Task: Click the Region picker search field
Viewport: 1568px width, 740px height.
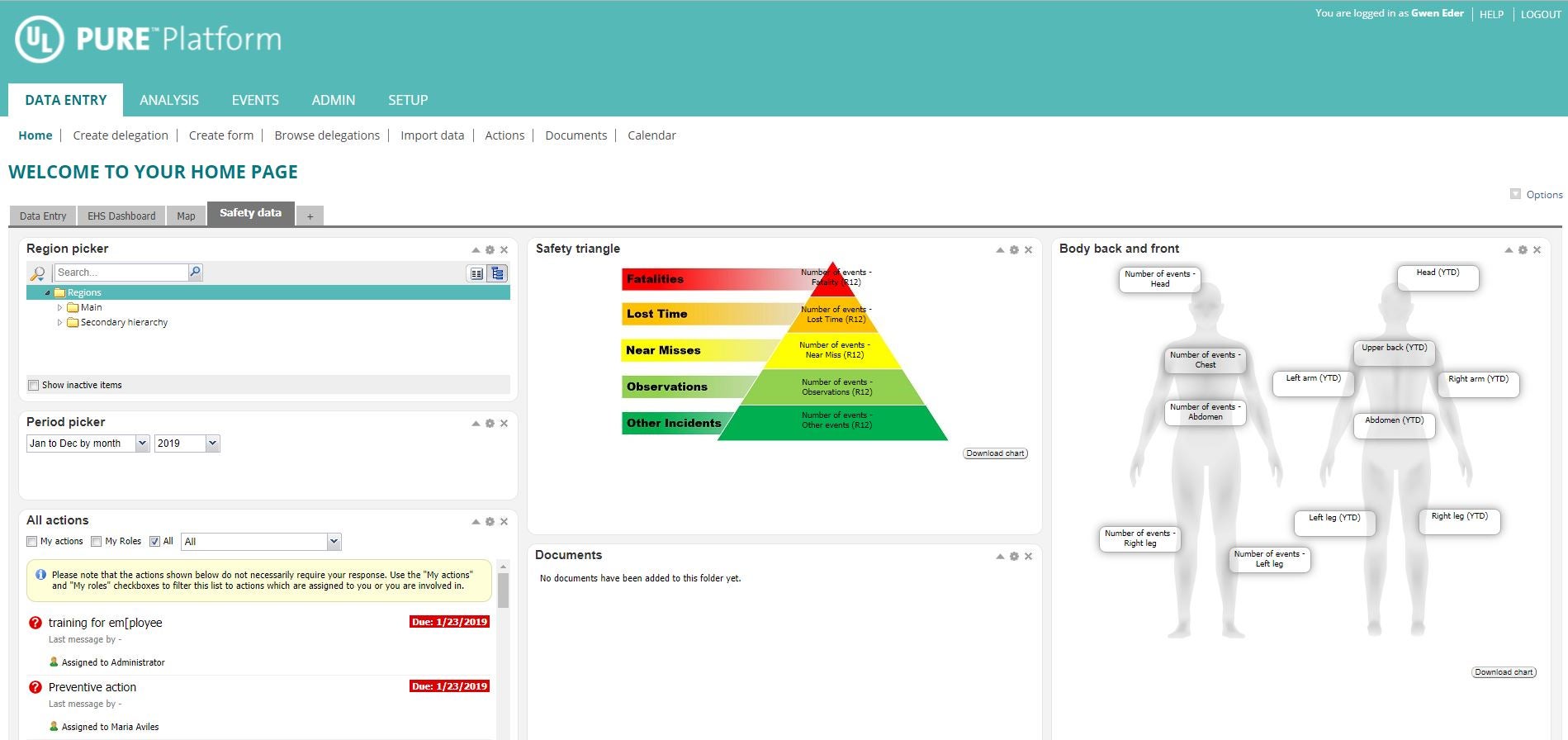Action: pyautogui.click(x=121, y=273)
